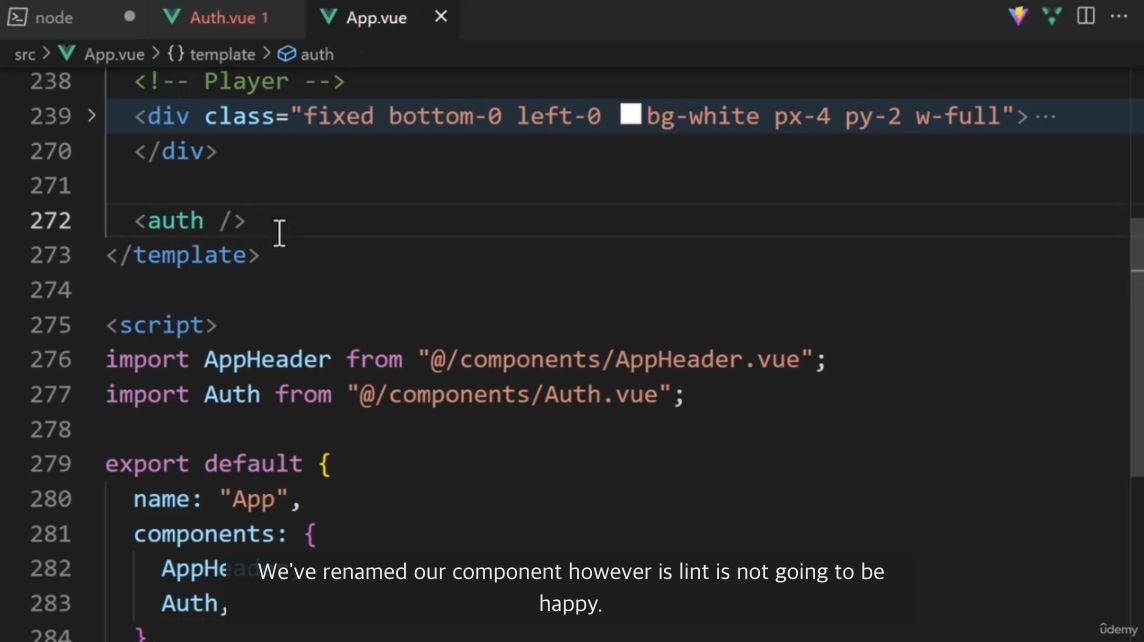Select src in the breadcrumb

[25, 54]
